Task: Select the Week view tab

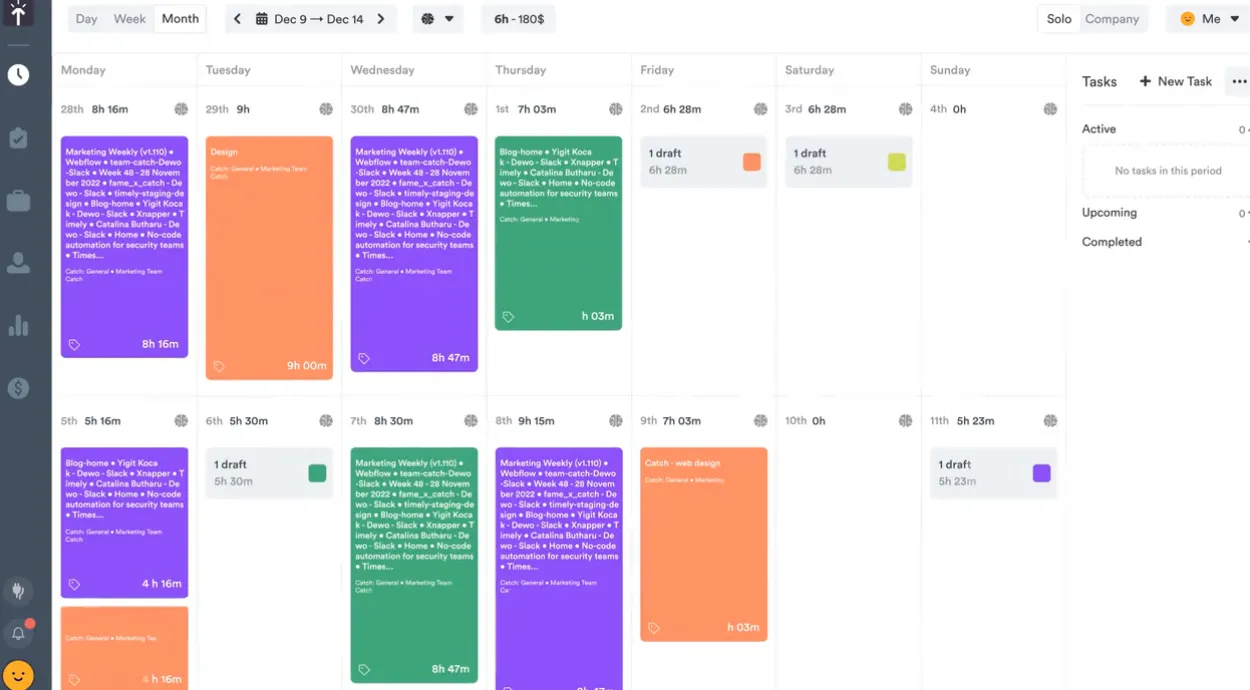Action: 129,19
